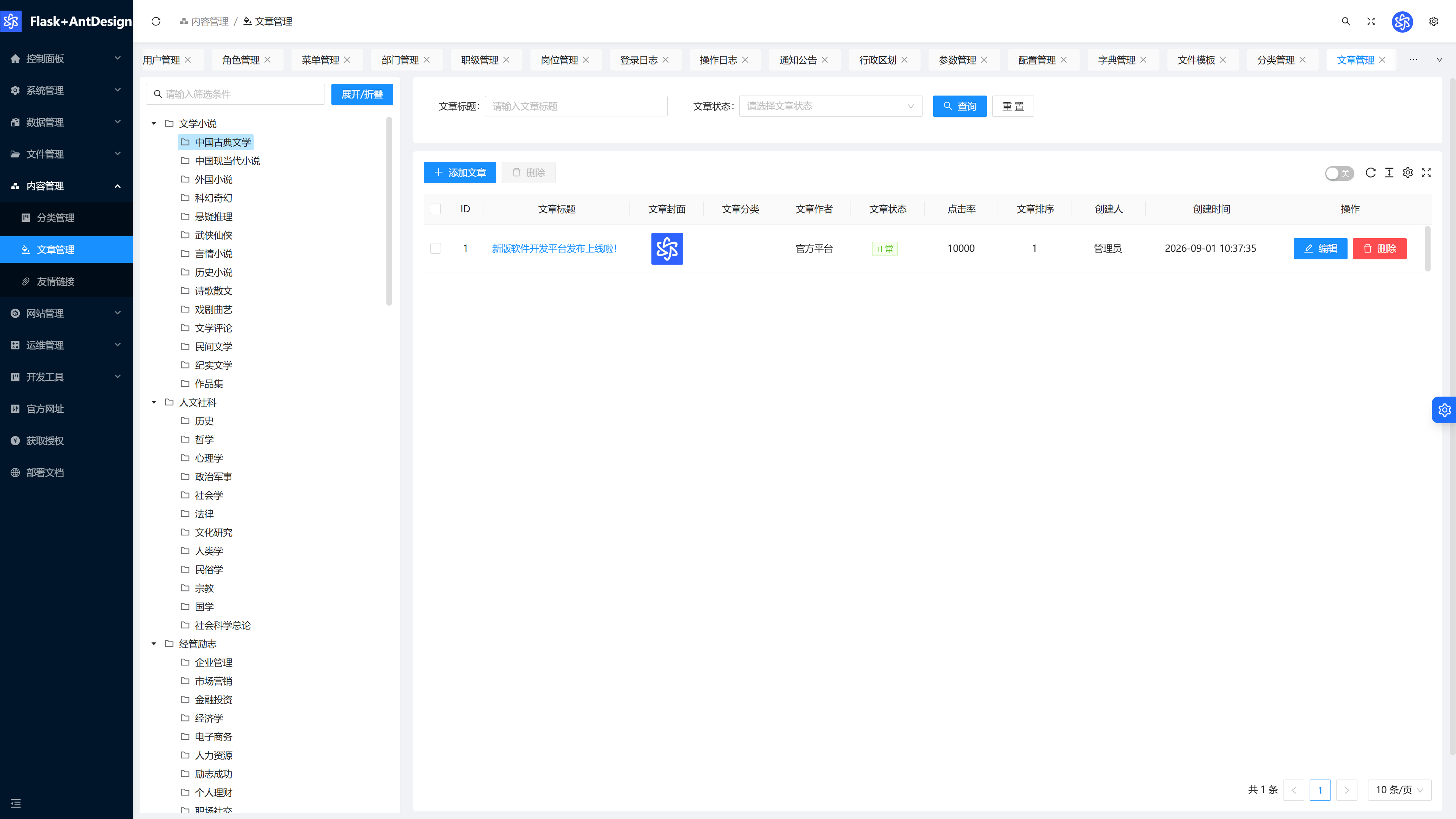Click the page refresh icon beside breadcrumb
This screenshot has width=1456, height=819.
(156, 22)
